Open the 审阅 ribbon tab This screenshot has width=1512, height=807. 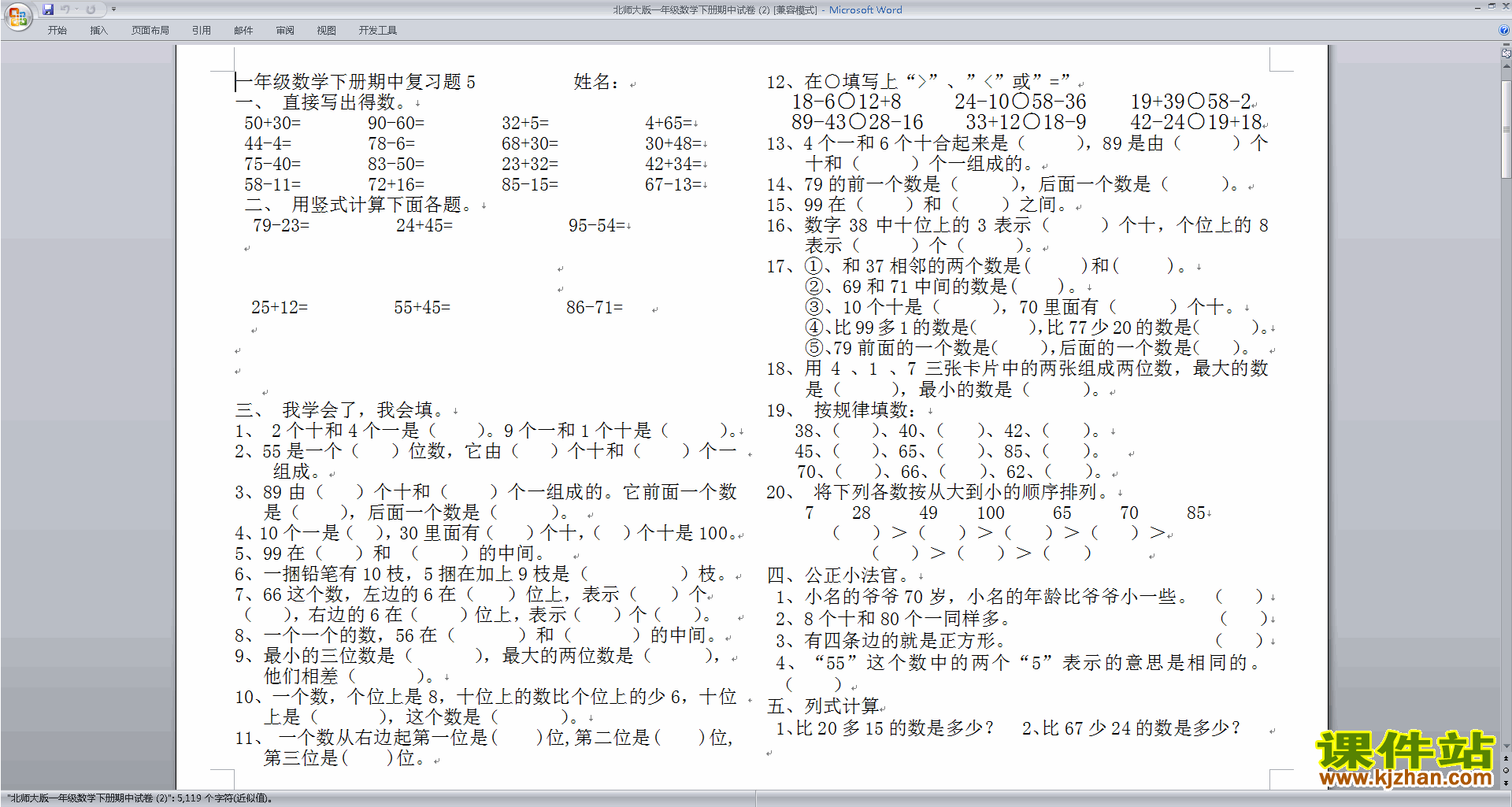285,31
